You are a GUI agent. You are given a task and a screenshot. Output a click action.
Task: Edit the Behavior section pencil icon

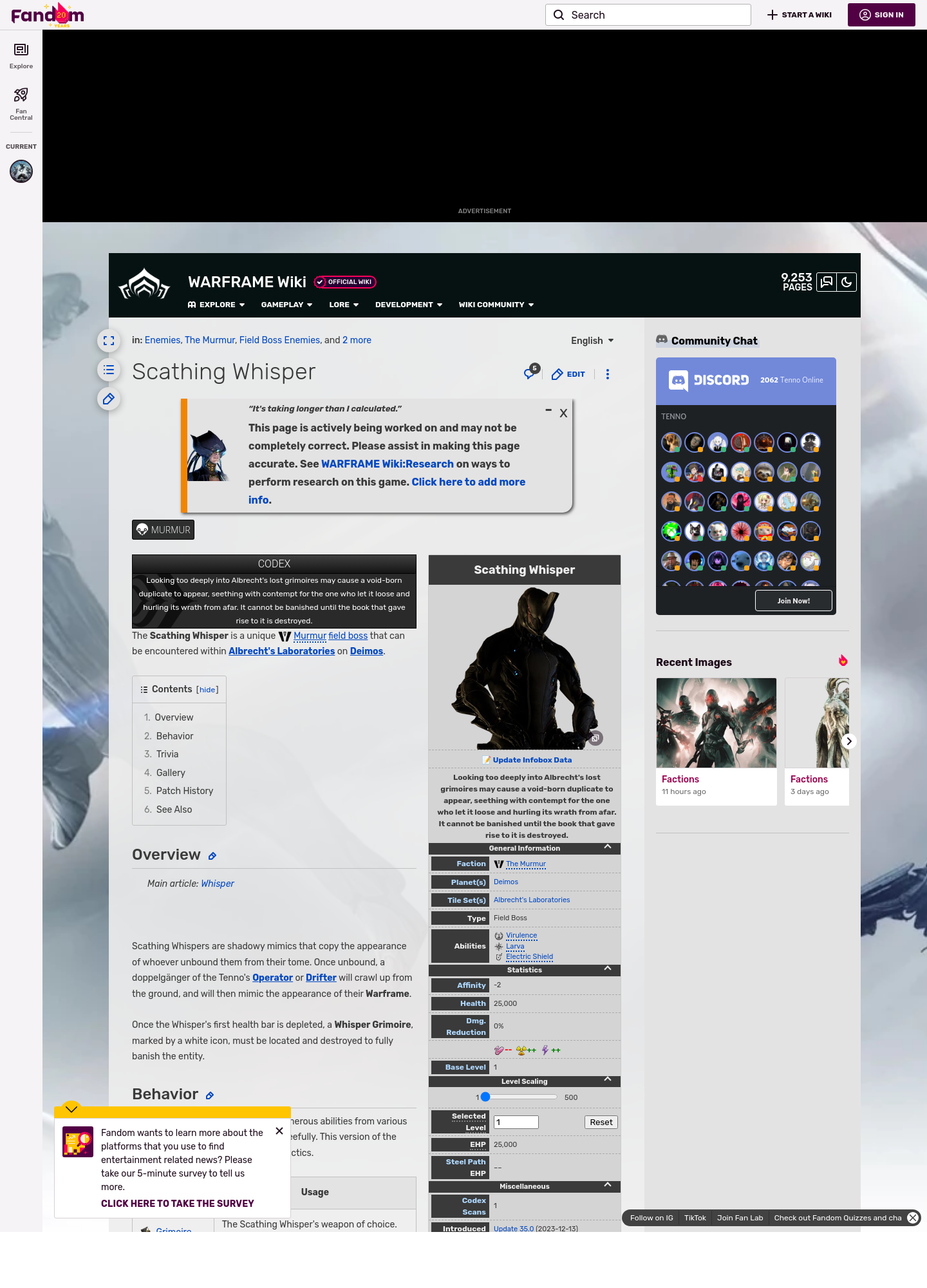[x=210, y=1095]
